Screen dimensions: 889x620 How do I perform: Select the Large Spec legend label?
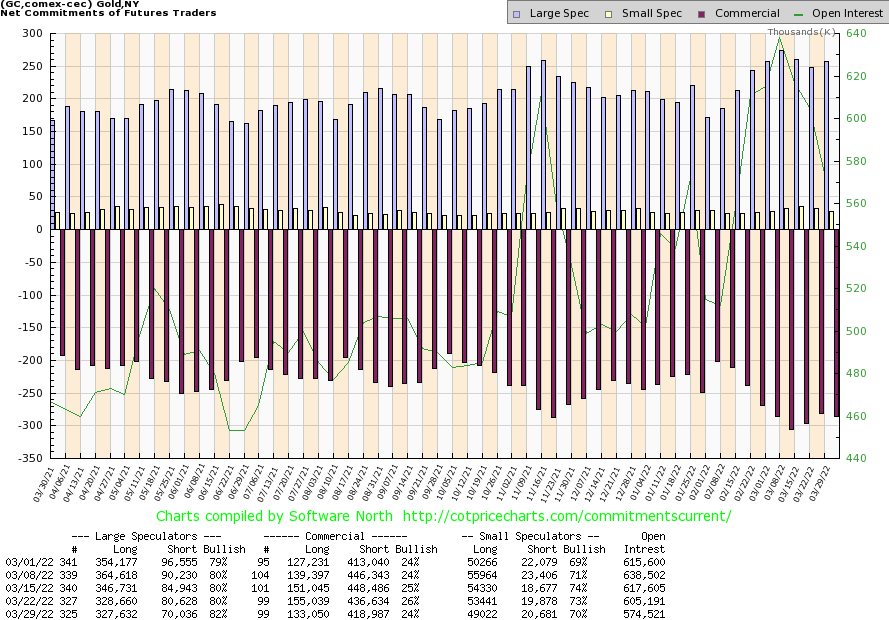[557, 14]
